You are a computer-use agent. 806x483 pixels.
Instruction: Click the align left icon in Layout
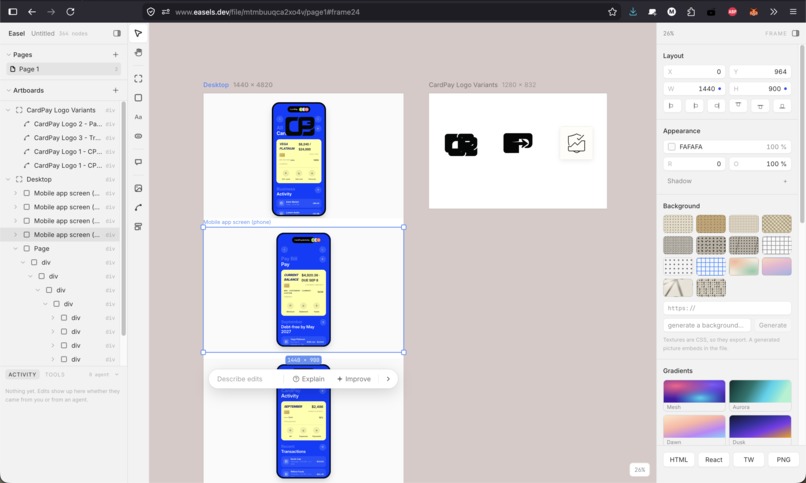tap(671, 106)
